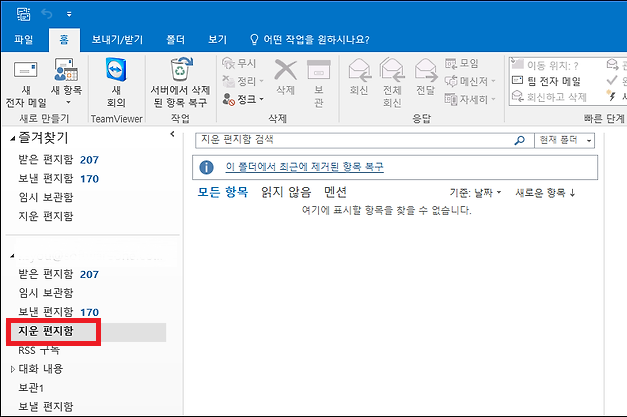The height and width of the screenshot is (417, 627).
Task: Open the File (파일) tab
Action: coord(23,40)
